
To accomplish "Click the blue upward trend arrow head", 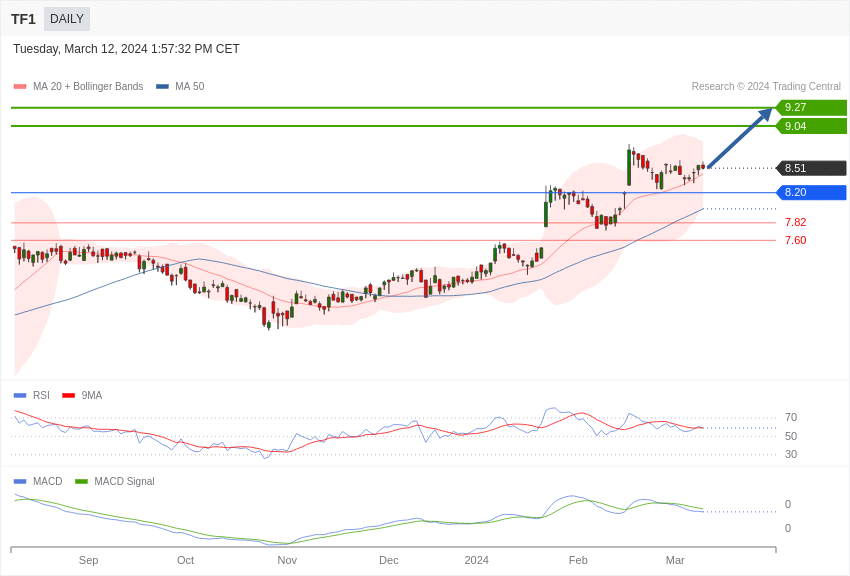I will coord(765,115).
